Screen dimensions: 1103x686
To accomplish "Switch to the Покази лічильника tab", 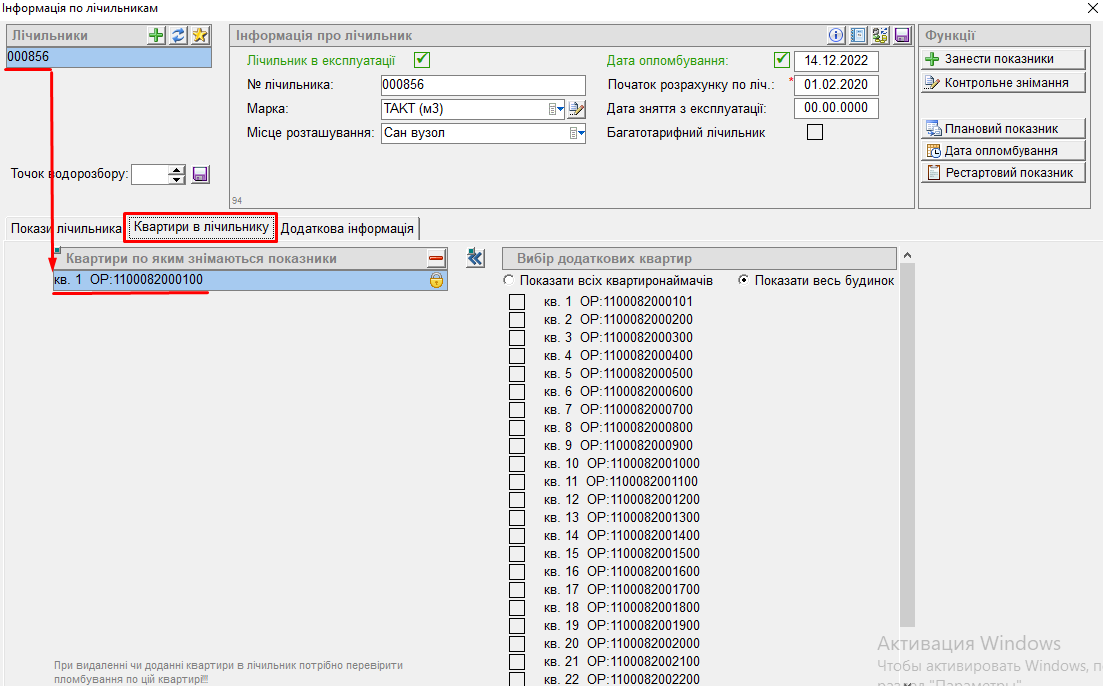I will click(x=65, y=229).
